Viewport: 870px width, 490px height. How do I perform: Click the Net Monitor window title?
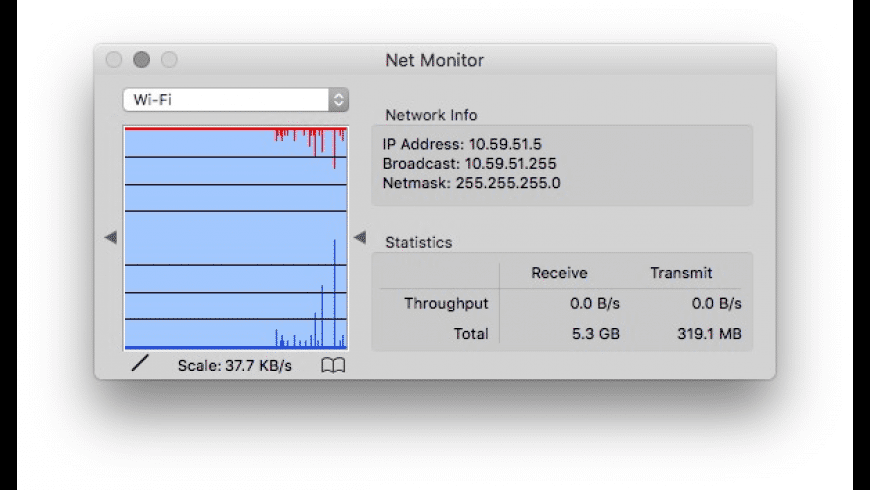point(434,60)
